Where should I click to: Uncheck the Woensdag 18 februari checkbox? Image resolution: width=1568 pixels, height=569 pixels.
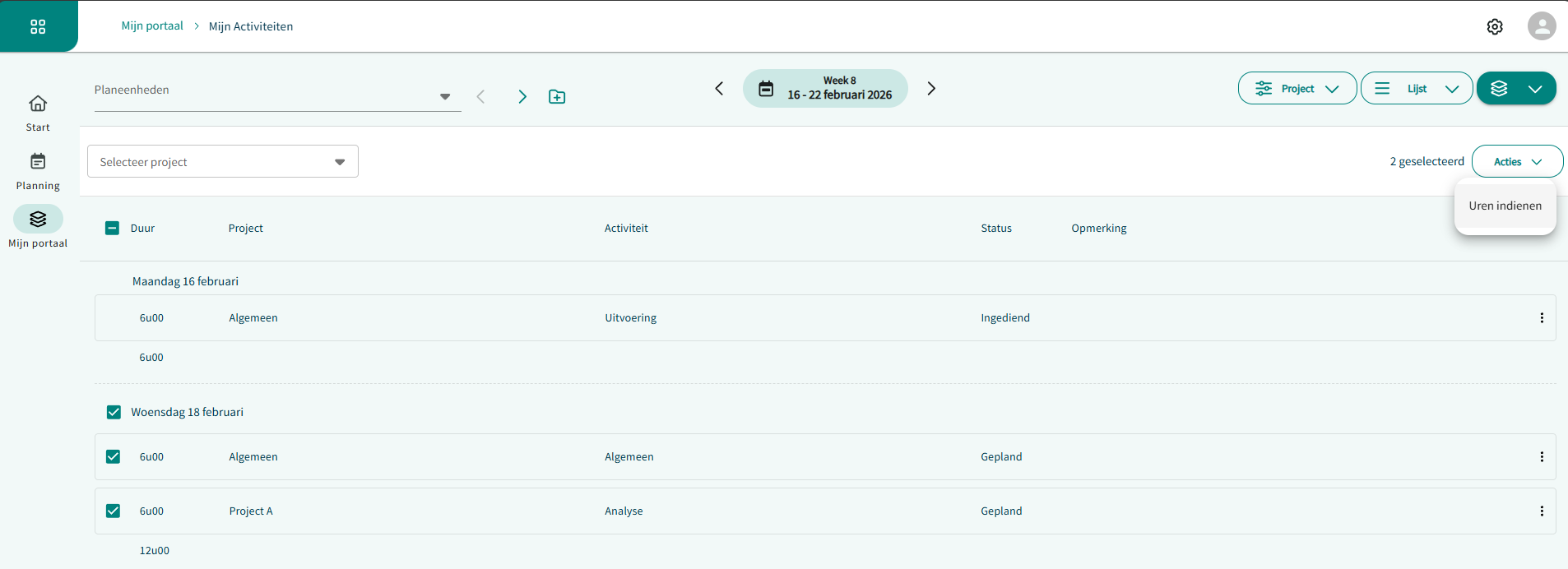[114, 413]
